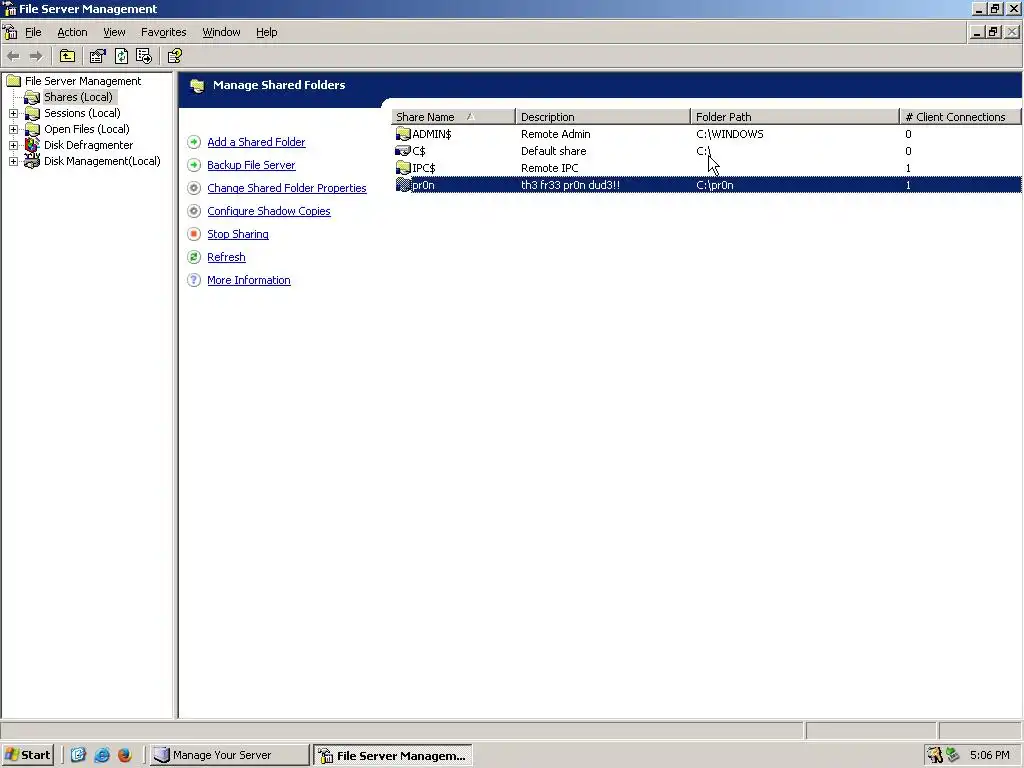Image resolution: width=1024 pixels, height=768 pixels.
Task: Click the Help toolbar icon
Action: pyautogui.click(x=174, y=56)
